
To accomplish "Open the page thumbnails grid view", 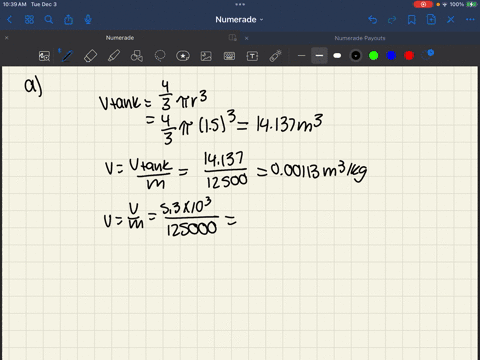I will click(x=29, y=20).
